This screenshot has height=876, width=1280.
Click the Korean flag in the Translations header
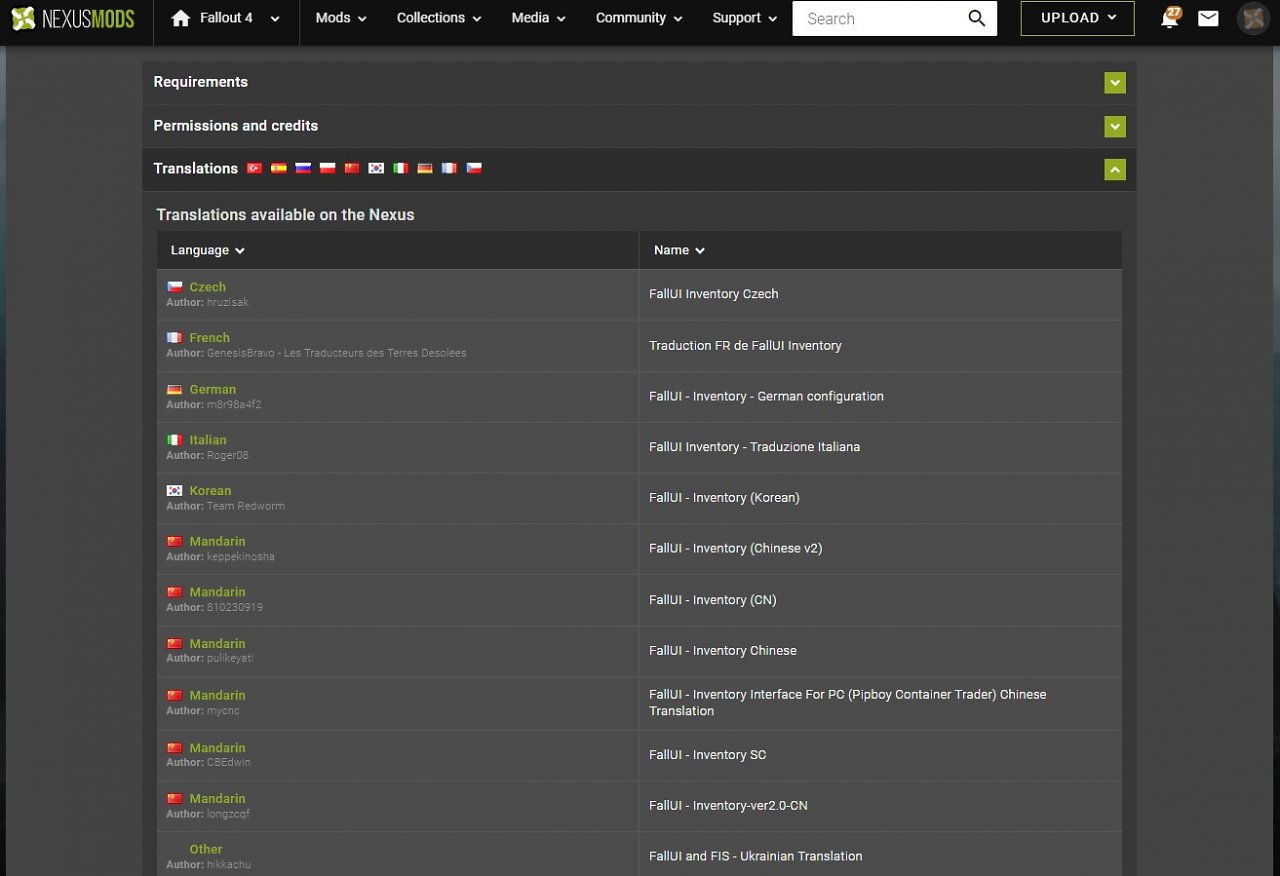click(x=376, y=168)
